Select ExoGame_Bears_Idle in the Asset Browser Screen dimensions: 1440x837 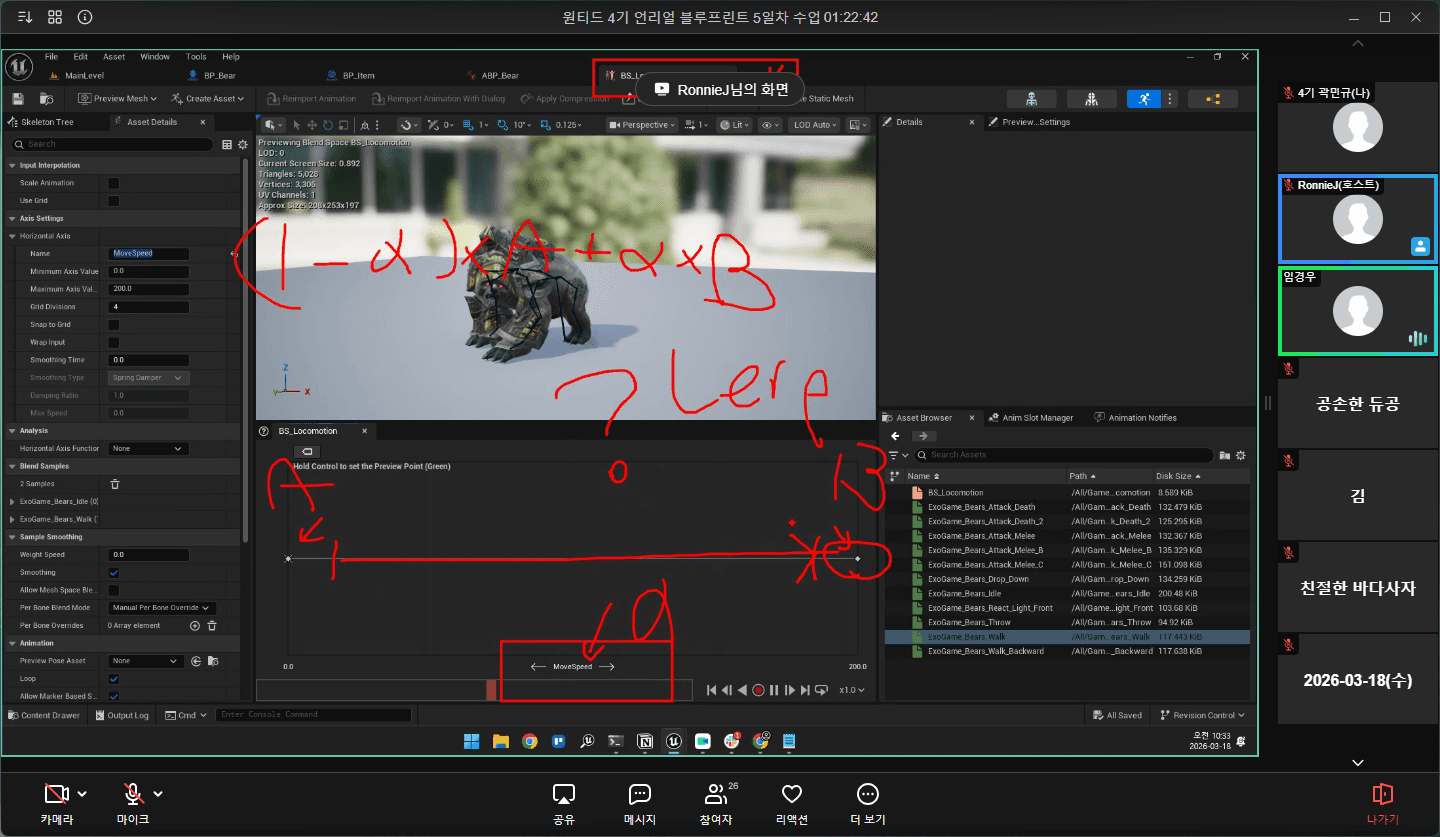(964, 594)
